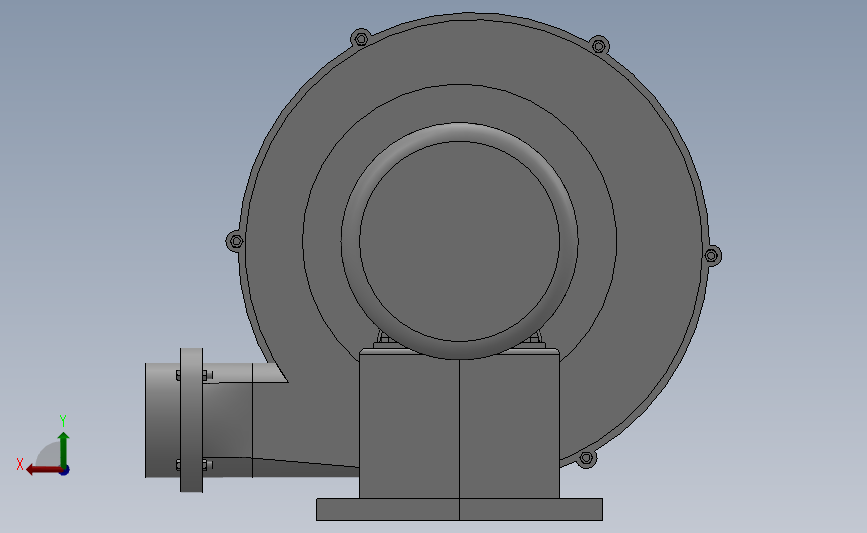This screenshot has width=867, height=533.
Task: Click the red X axis arrow of triad
Action: click(43, 470)
